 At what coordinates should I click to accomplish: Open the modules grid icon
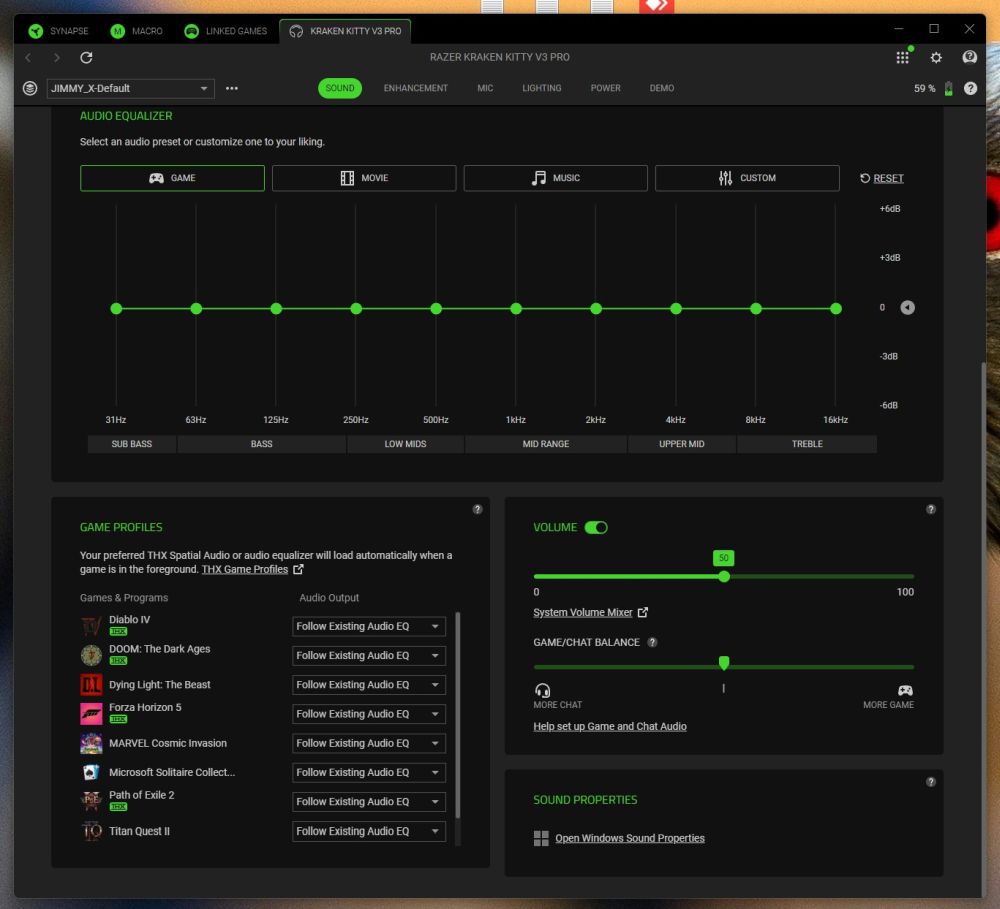[x=903, y=58]
